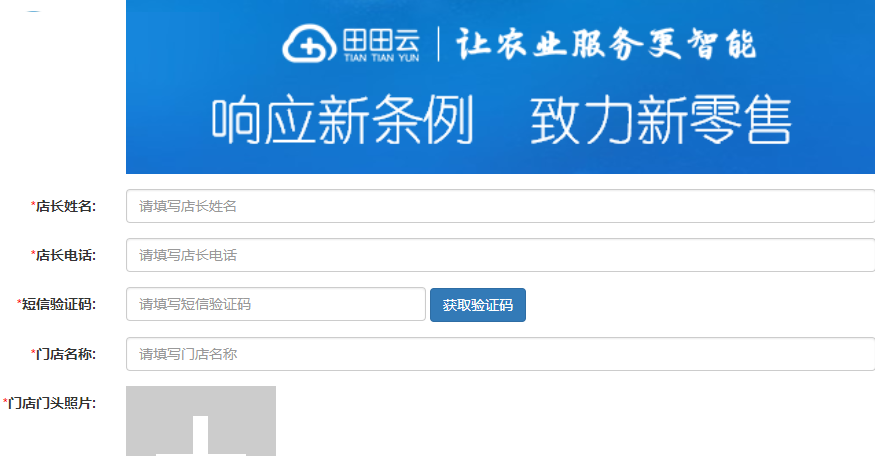Focus the 店长姓名 input field
This screenshot has width=875, height=456.
500,206
